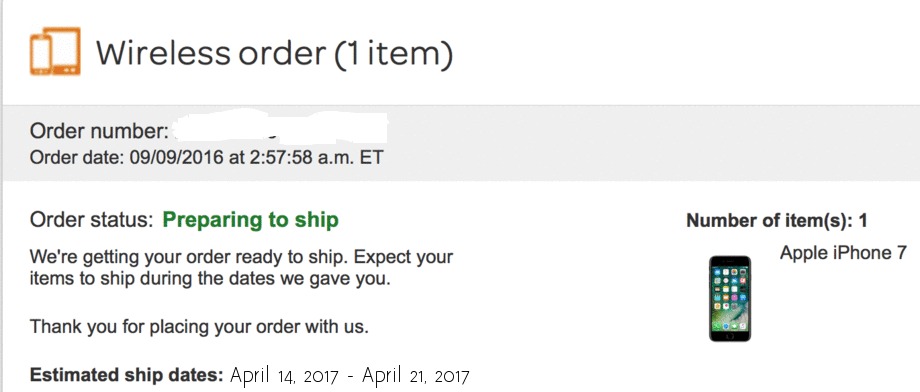
Task: Click the 'Apple iPhone 7' product name
Action: tap(843, 253)
